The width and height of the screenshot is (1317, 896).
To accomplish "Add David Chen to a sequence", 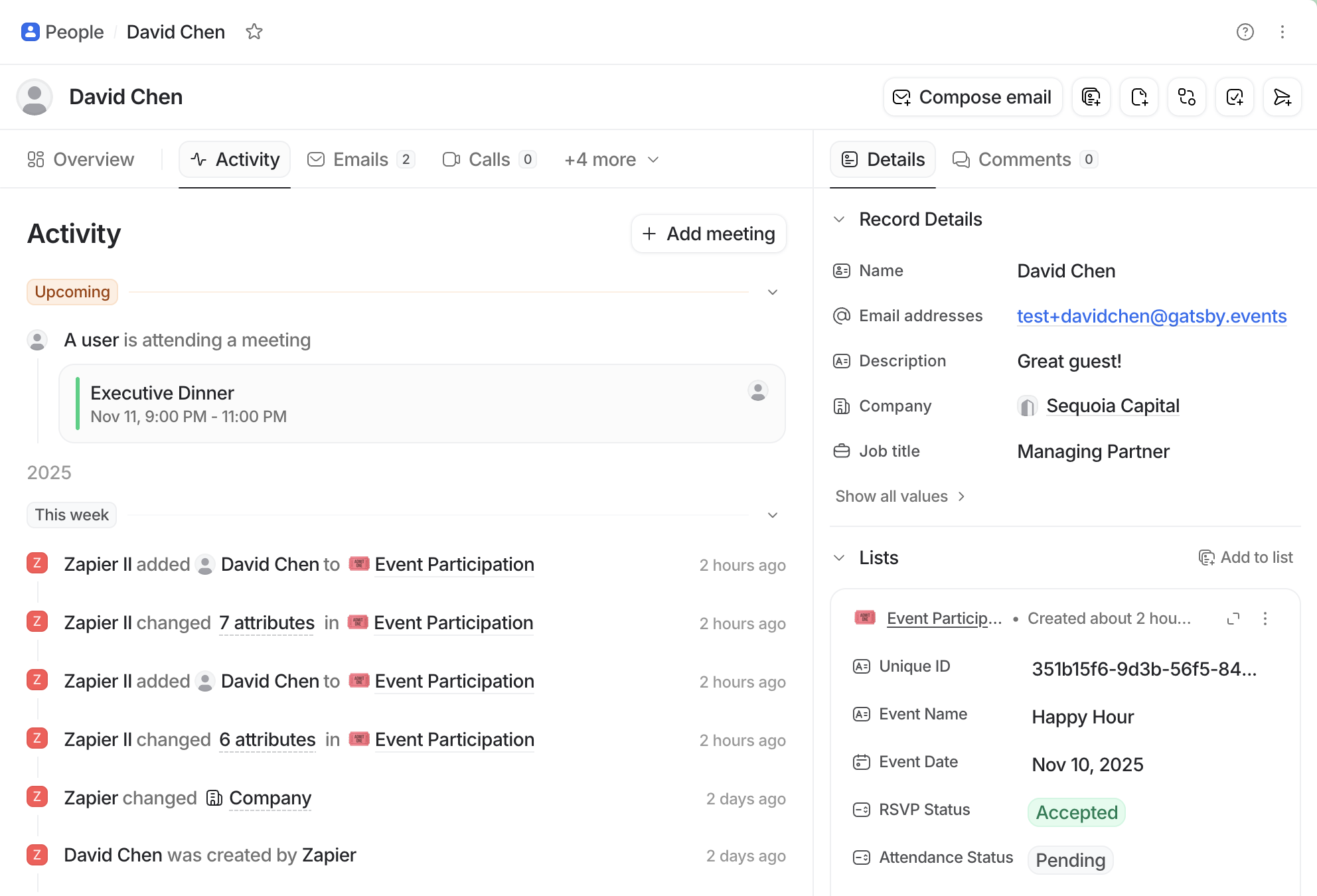I will coord(1282,97).
